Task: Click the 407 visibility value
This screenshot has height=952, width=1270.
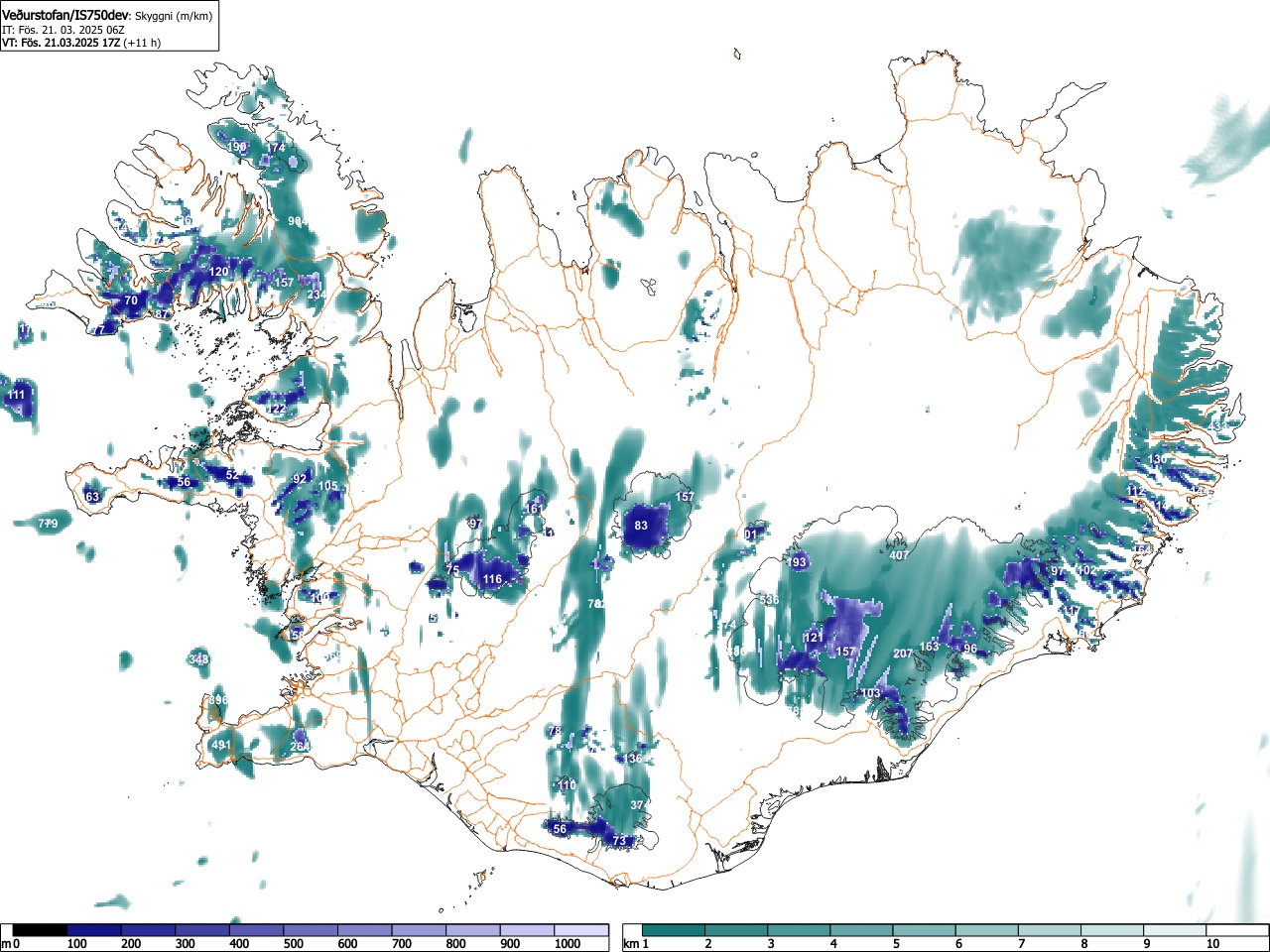Action: 899,555
